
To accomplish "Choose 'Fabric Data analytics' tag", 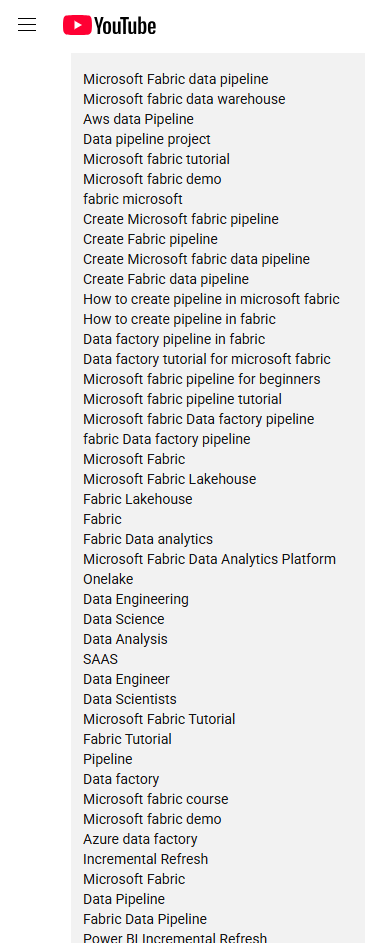I will click(x=148, y=539).
